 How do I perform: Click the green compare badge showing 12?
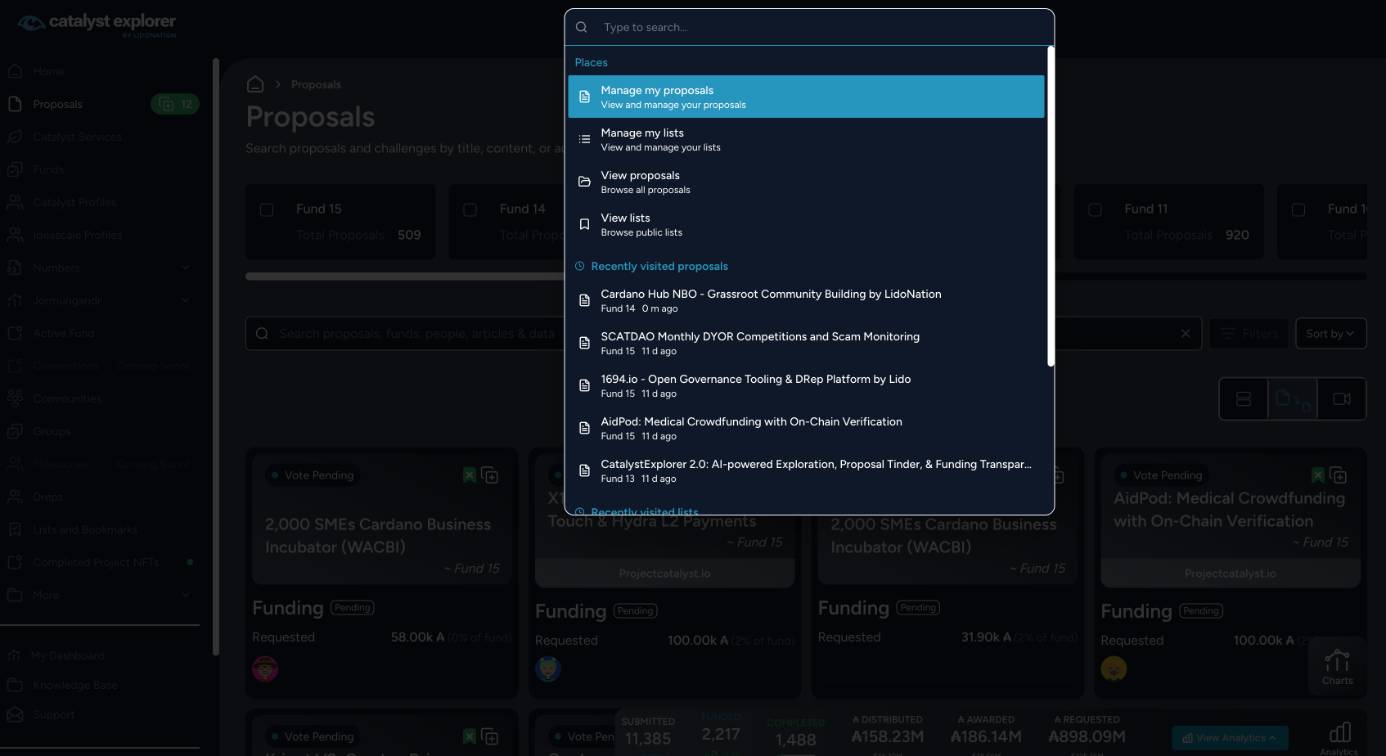[x=175, y=104]
